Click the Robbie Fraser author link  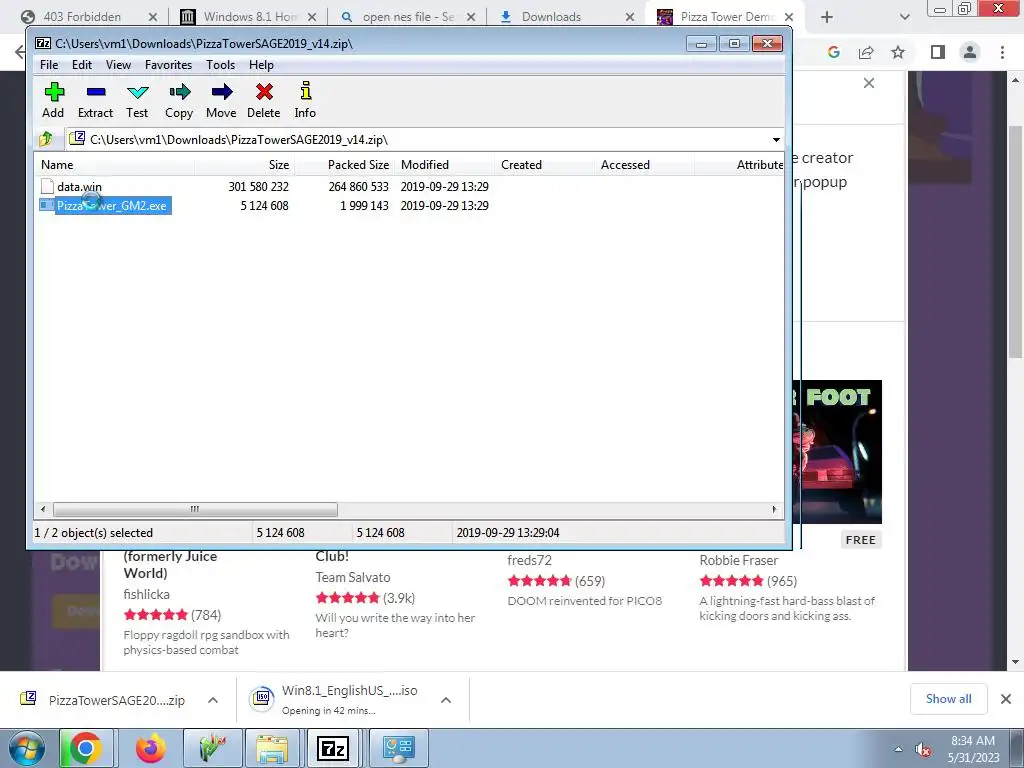(x=739, y=560)
